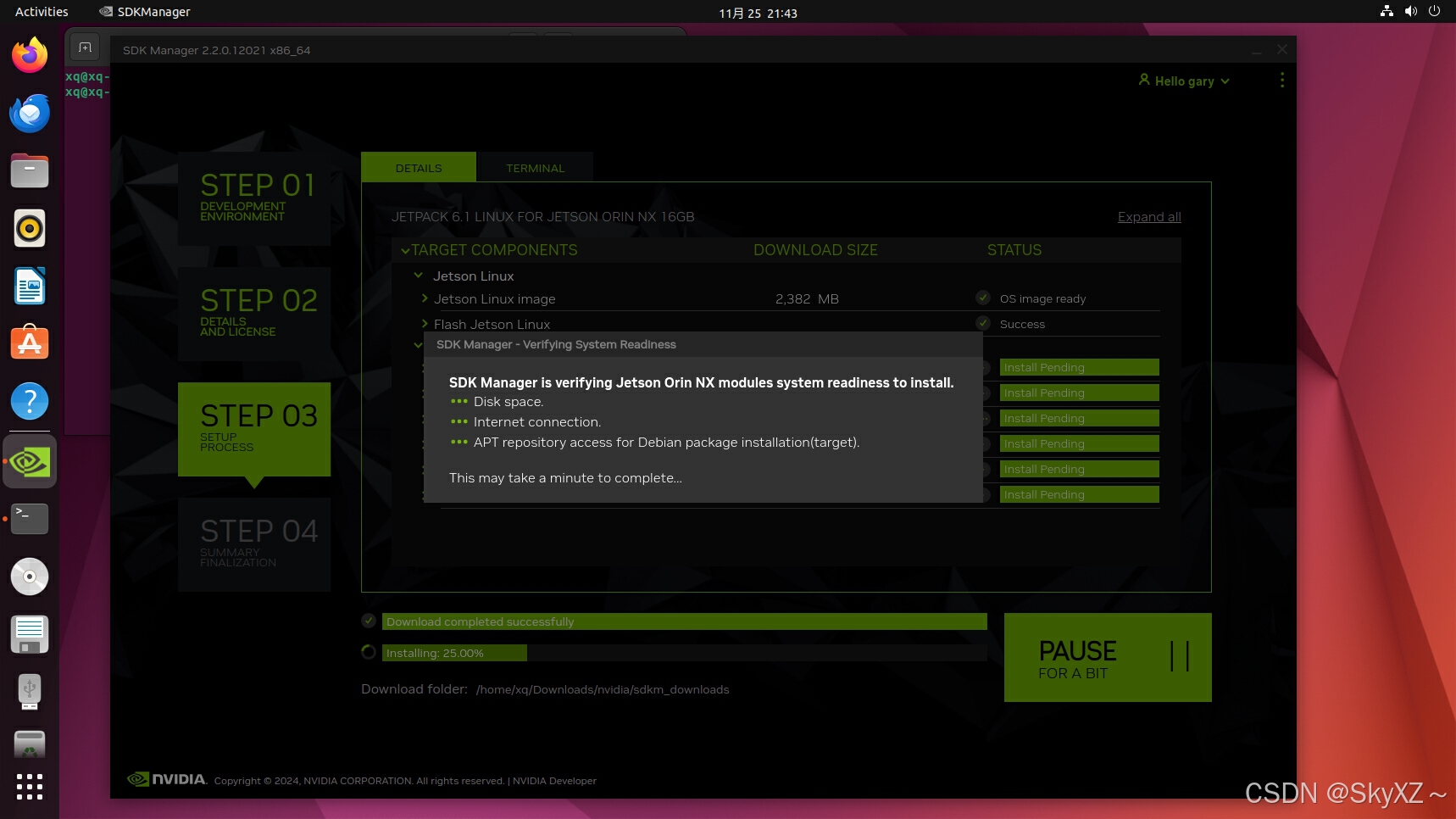Open the disc drive icon in the dock

coord(30,577)
